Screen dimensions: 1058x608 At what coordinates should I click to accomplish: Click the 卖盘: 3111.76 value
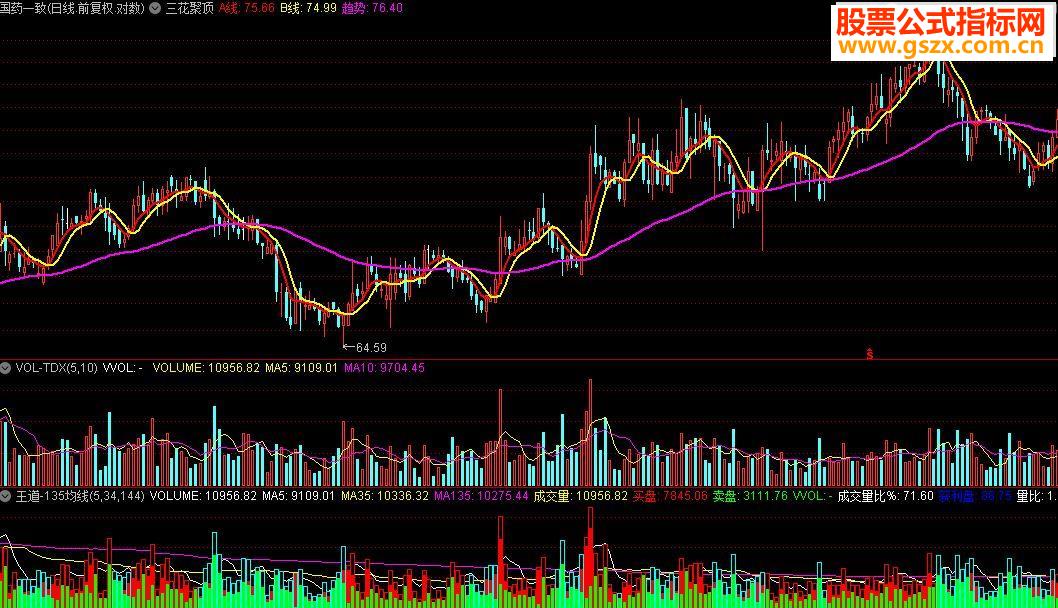tap(750, 496)
